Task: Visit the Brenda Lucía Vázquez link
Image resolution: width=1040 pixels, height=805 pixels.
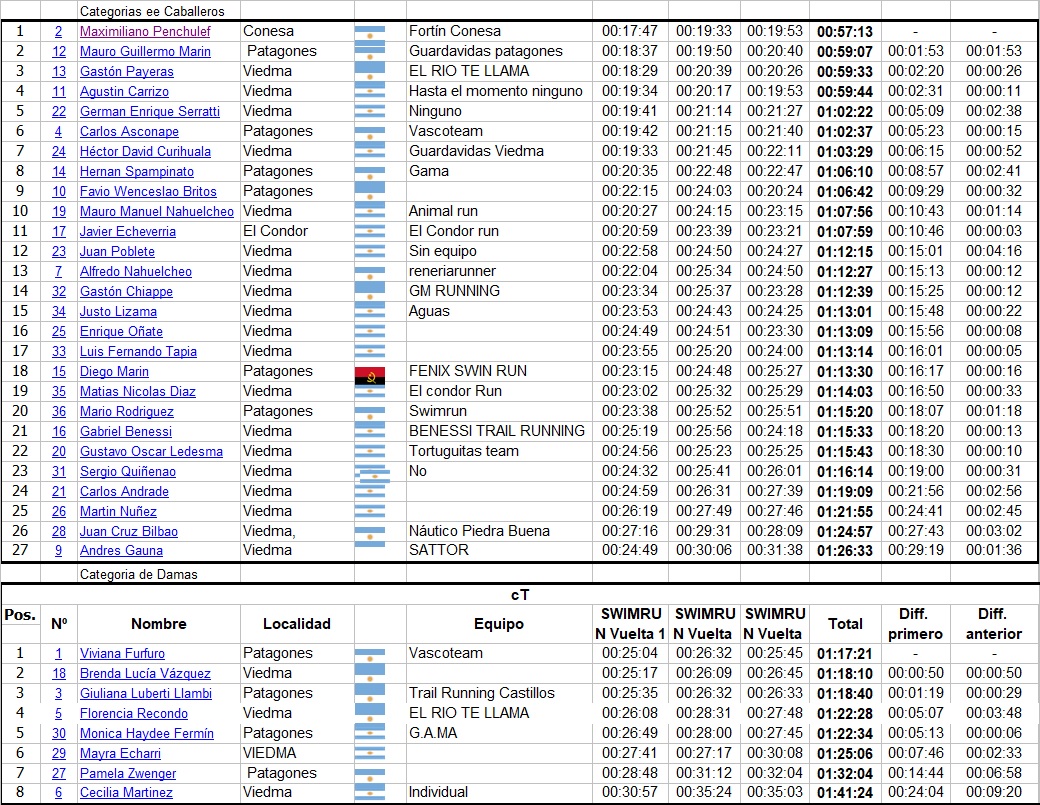Action: [x=145, y=674]
